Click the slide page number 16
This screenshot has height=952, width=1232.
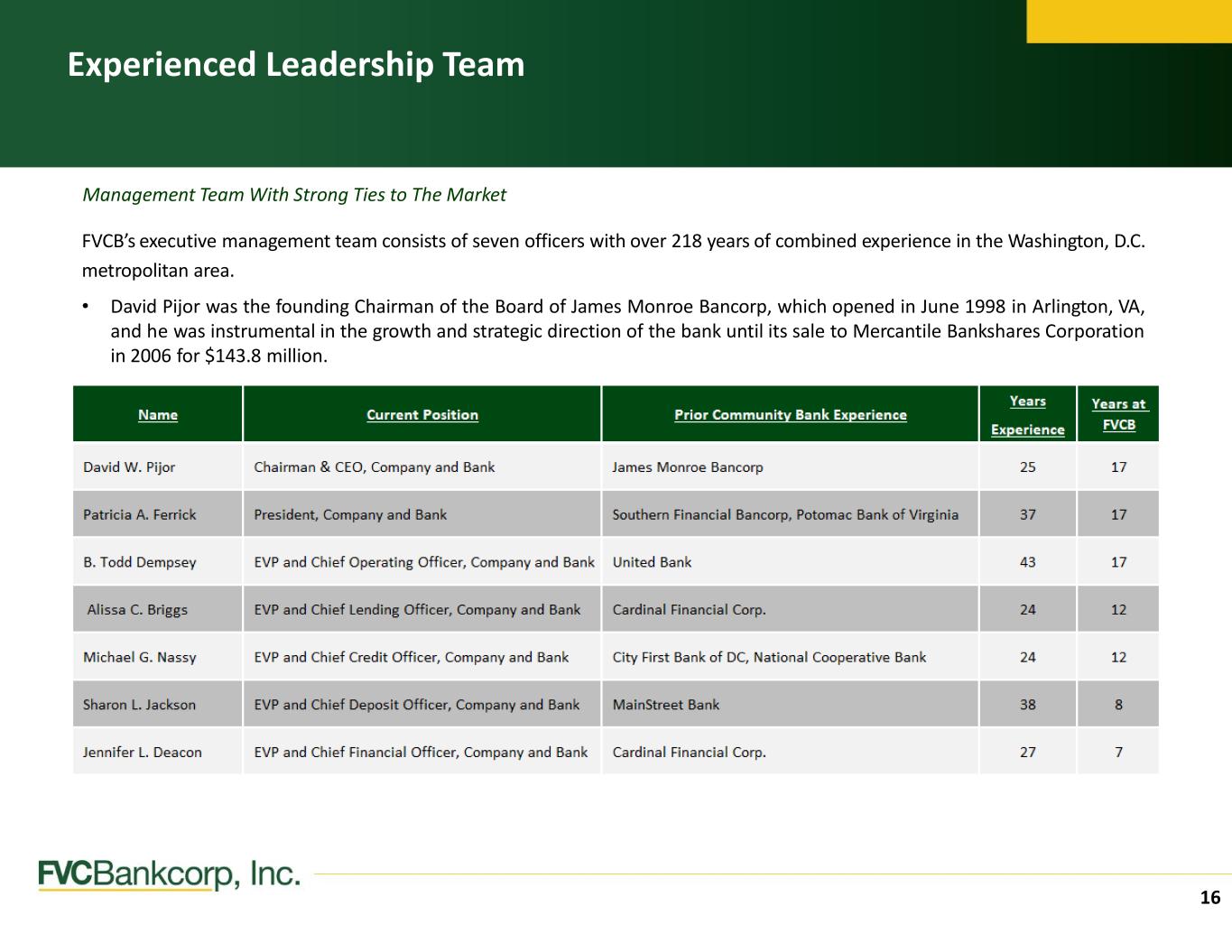point(1209,898)
